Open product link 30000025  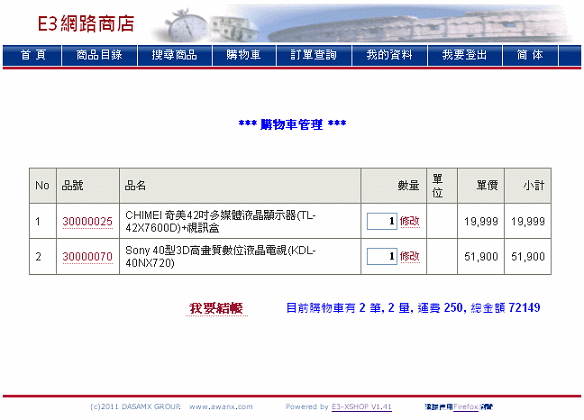tap(88, 222)
